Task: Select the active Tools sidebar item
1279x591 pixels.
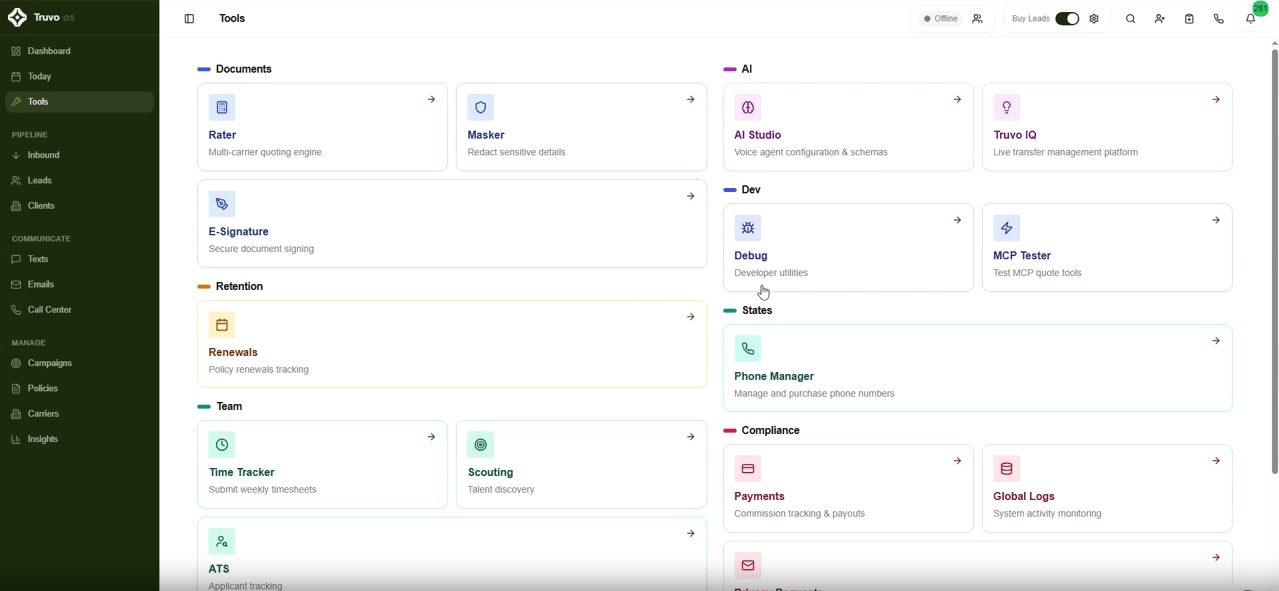Action: 79,102
